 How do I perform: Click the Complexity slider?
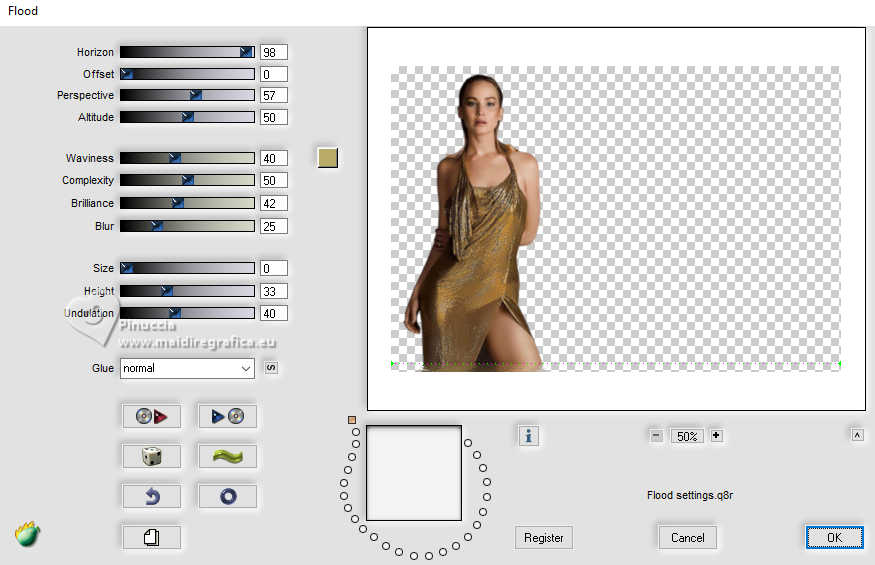pos(188,180)
